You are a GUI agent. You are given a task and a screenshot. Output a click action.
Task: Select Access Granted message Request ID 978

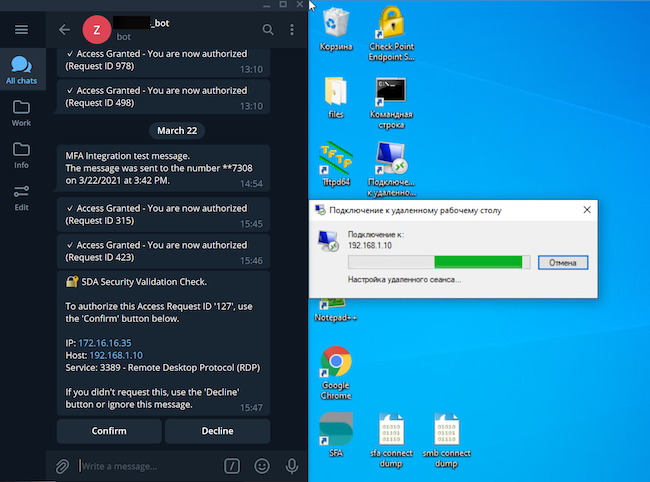click(x=163, y=61)
